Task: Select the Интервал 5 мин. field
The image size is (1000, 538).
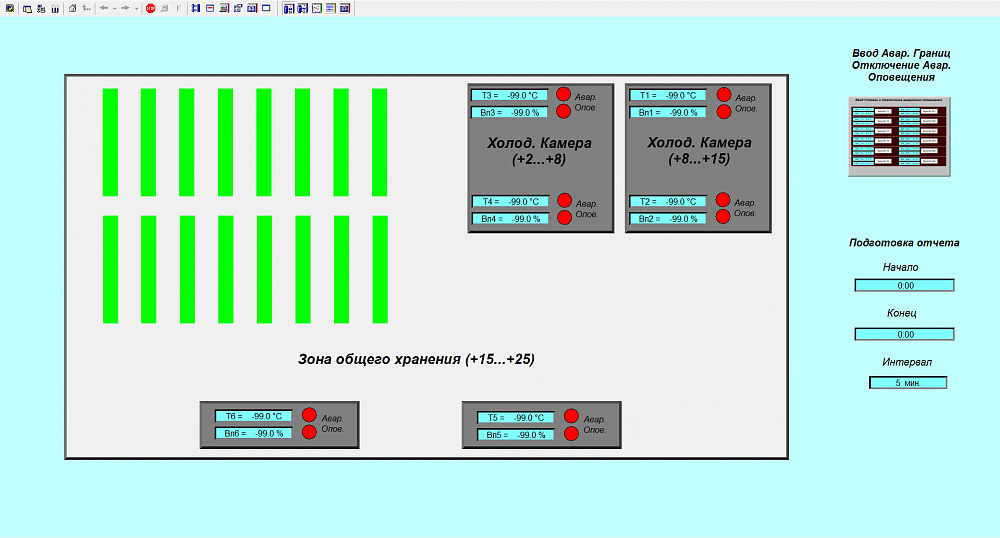Action: tap(908, 382)
